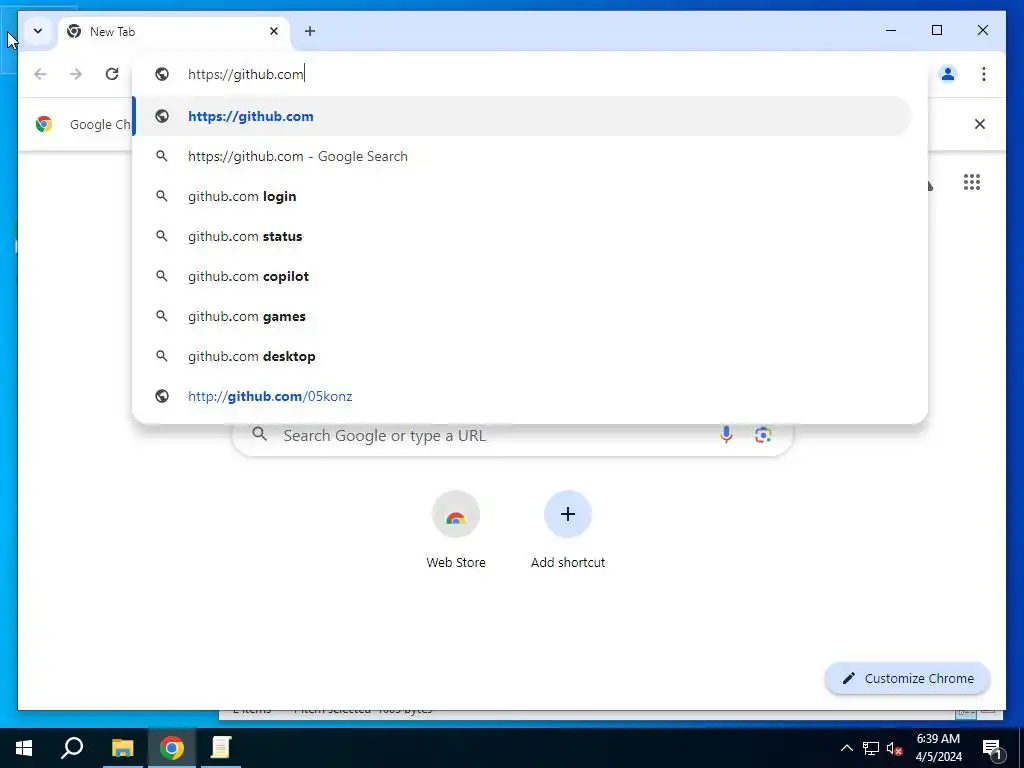Click the Chrome taskbar icon

172,748
